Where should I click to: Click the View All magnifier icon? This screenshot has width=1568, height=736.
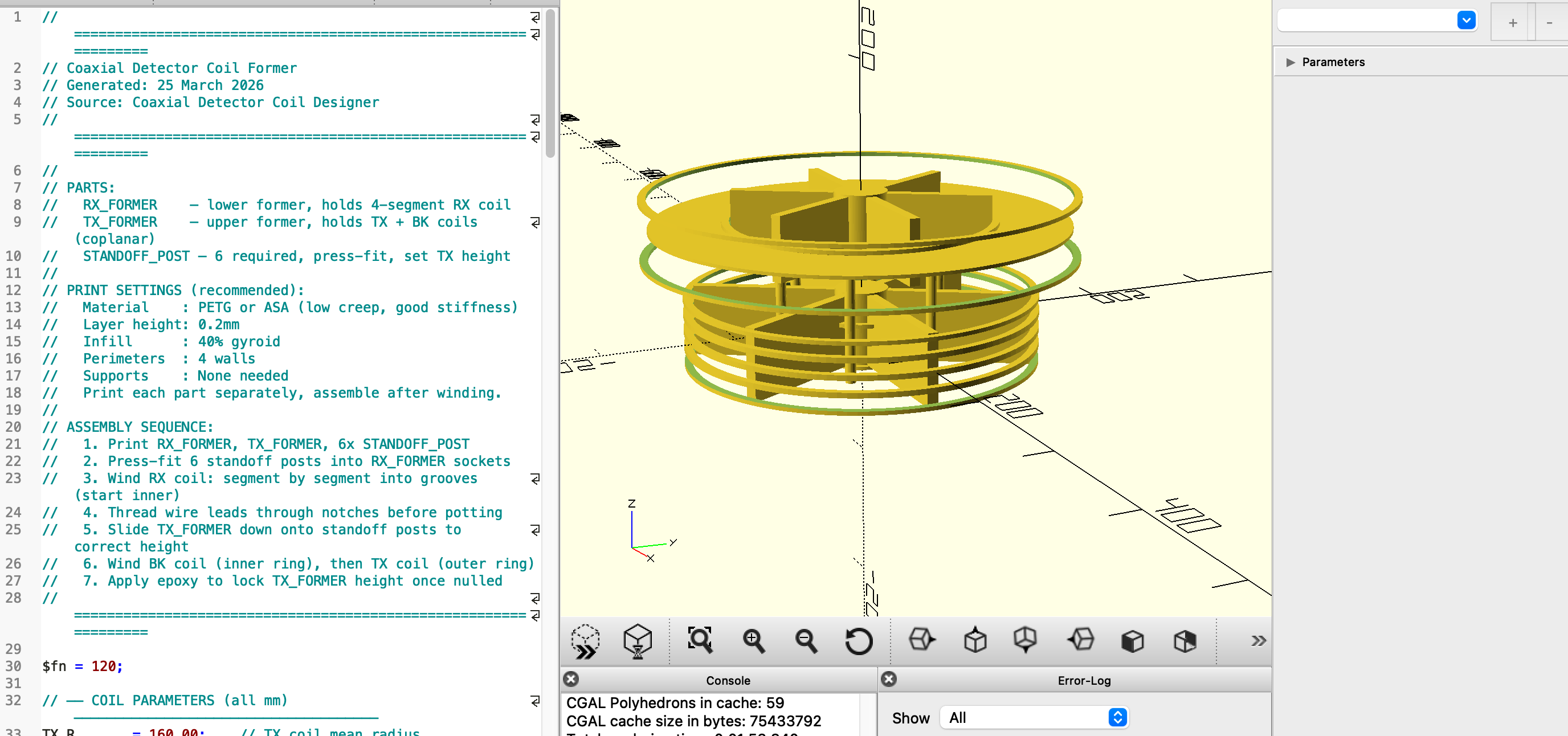(700, 640)
